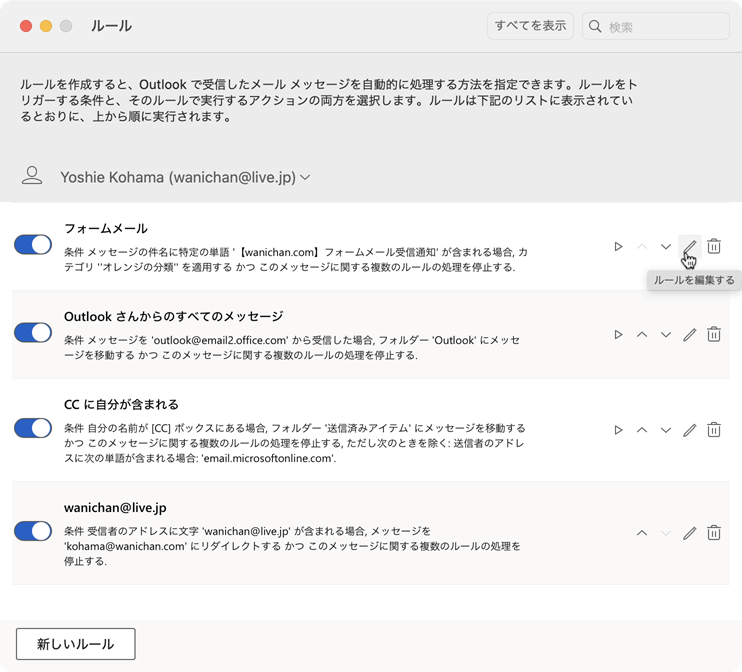742x672 pixels.
Task: Edit the CC に自分が含まれる rule
Action: (x=689, y=430)
